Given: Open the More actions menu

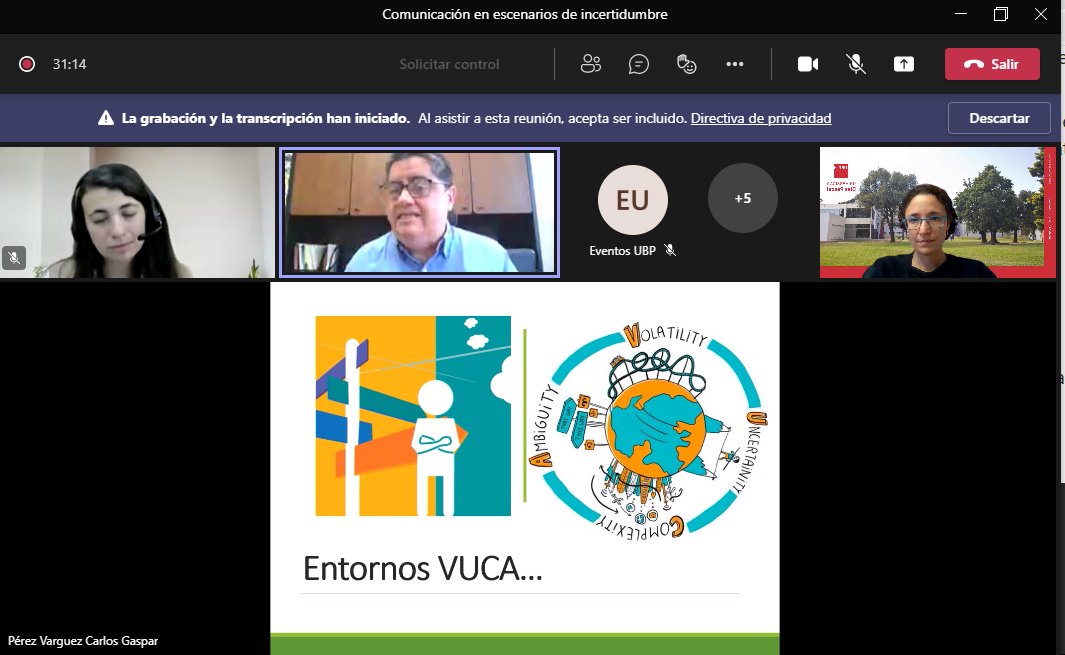Looking at the screenshot, I should 735,63.
